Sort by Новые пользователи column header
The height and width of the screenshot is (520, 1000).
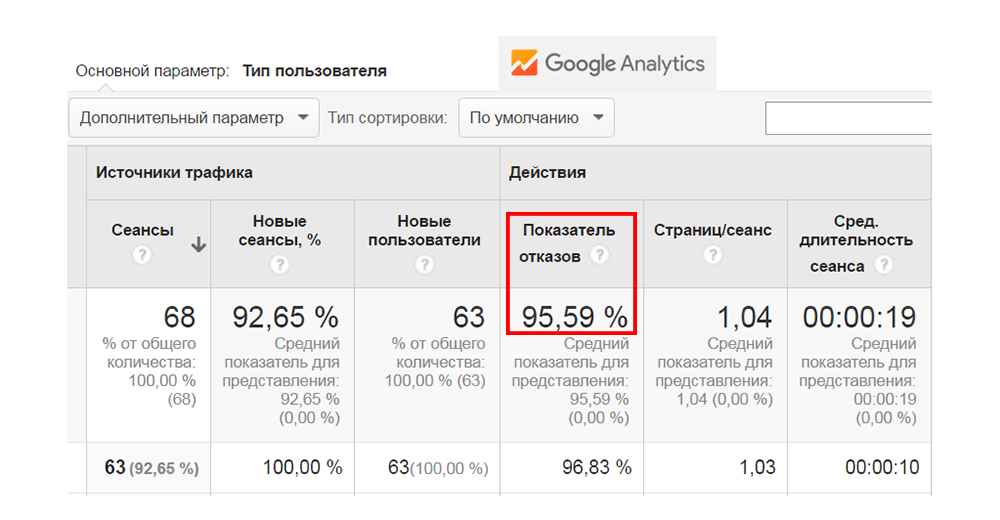(424, 230)
